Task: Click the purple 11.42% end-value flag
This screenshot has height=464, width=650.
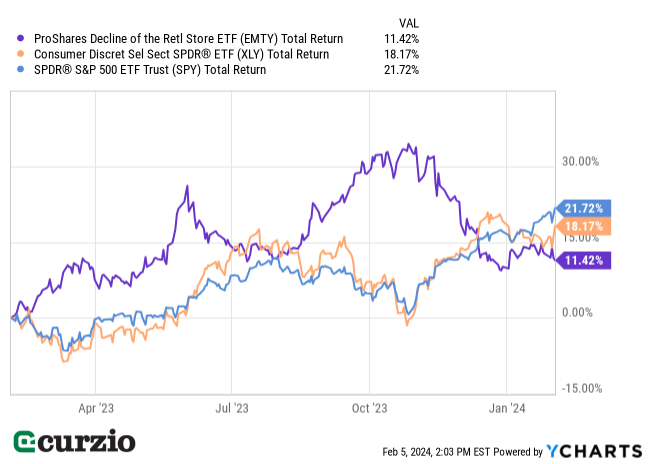Action: pyautogui.click(x=581, y=259)
